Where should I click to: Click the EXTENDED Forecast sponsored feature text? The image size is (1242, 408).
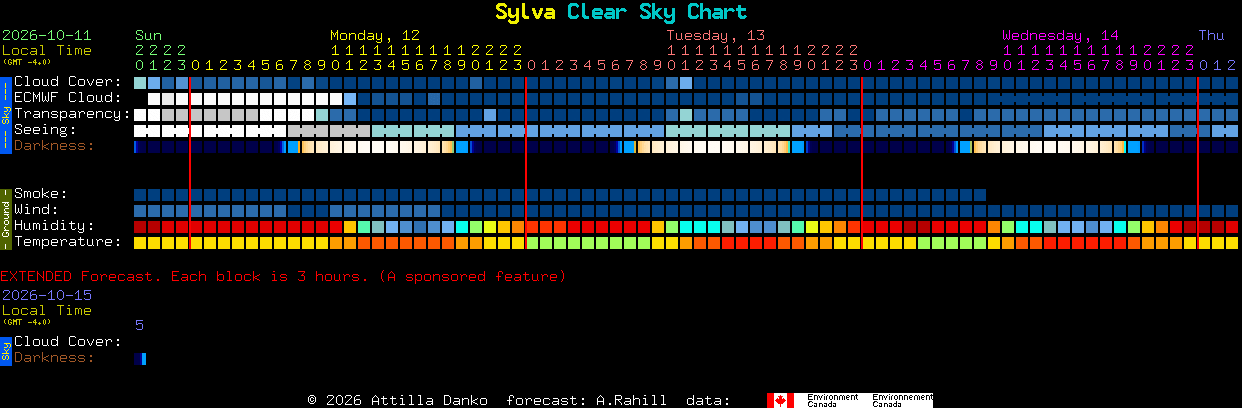pyautogui.click(x=283, y=276)
